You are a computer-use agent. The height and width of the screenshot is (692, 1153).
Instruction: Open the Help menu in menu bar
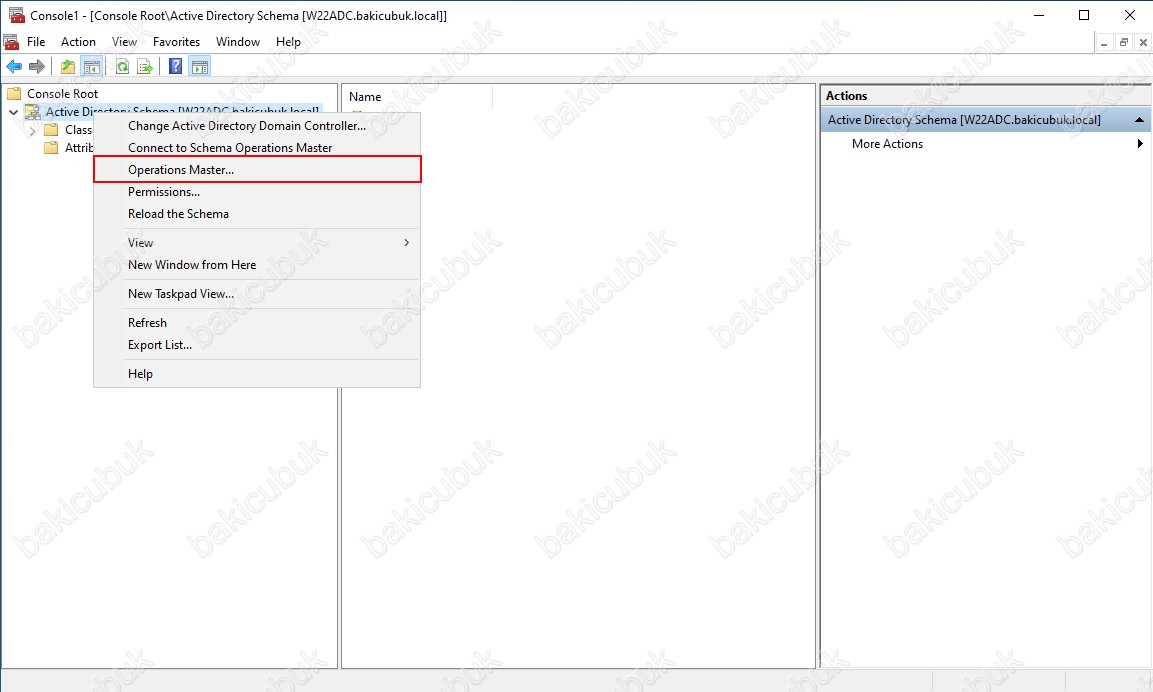[x=288, y=42]
